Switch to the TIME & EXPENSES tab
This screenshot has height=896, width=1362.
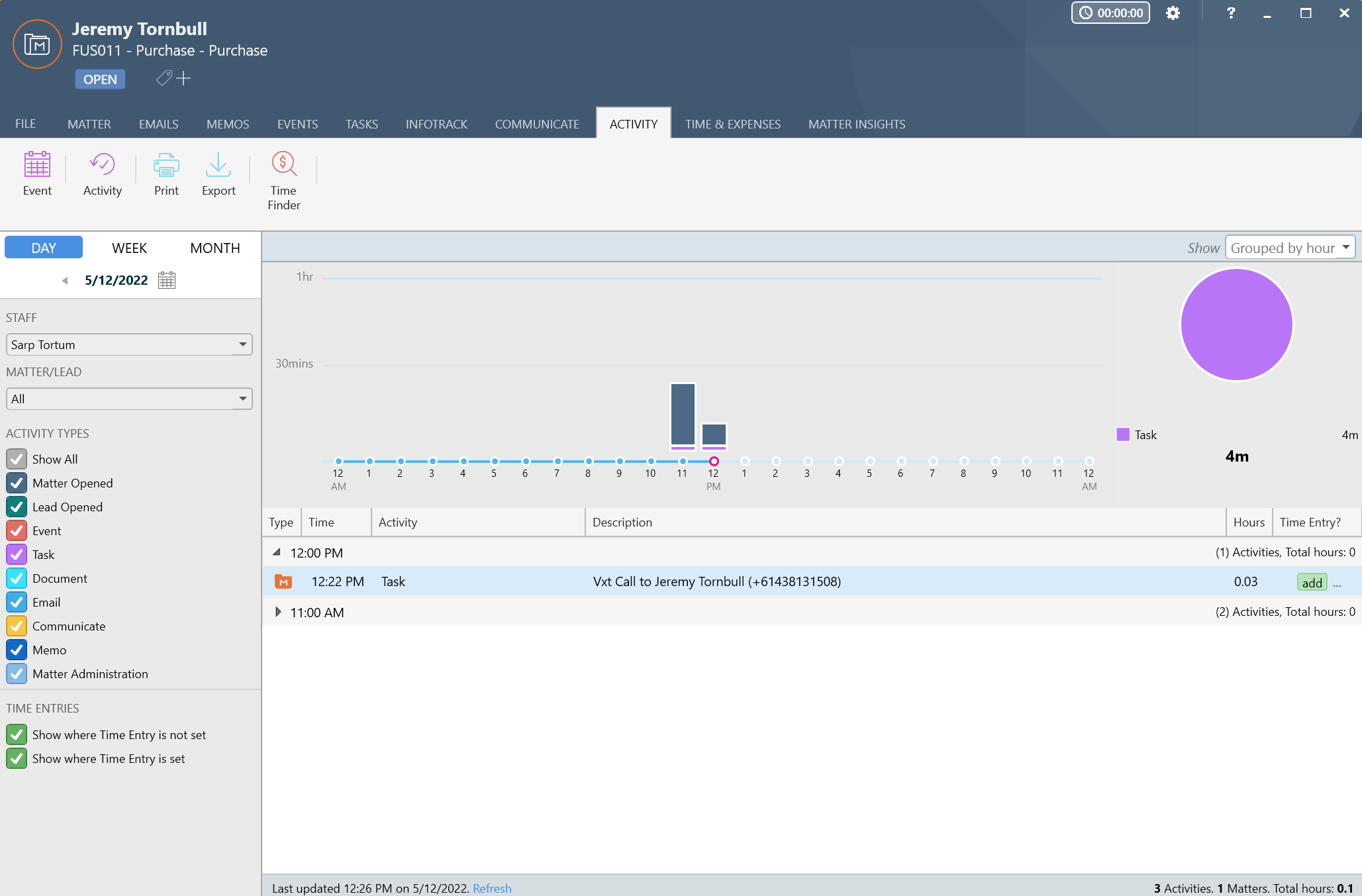[732, 124]
